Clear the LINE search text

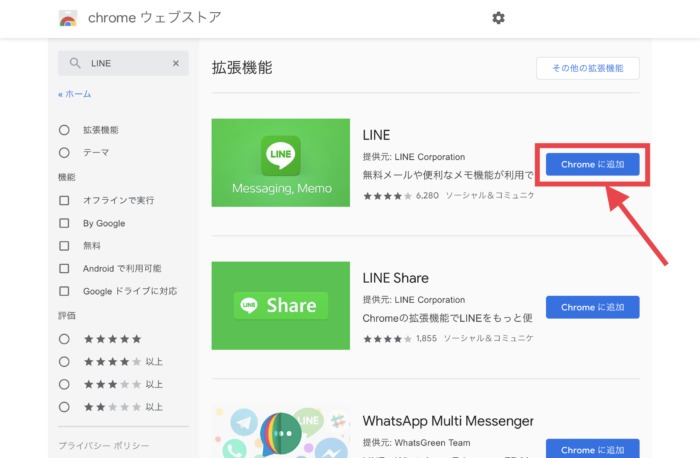[x=176, y=63]
